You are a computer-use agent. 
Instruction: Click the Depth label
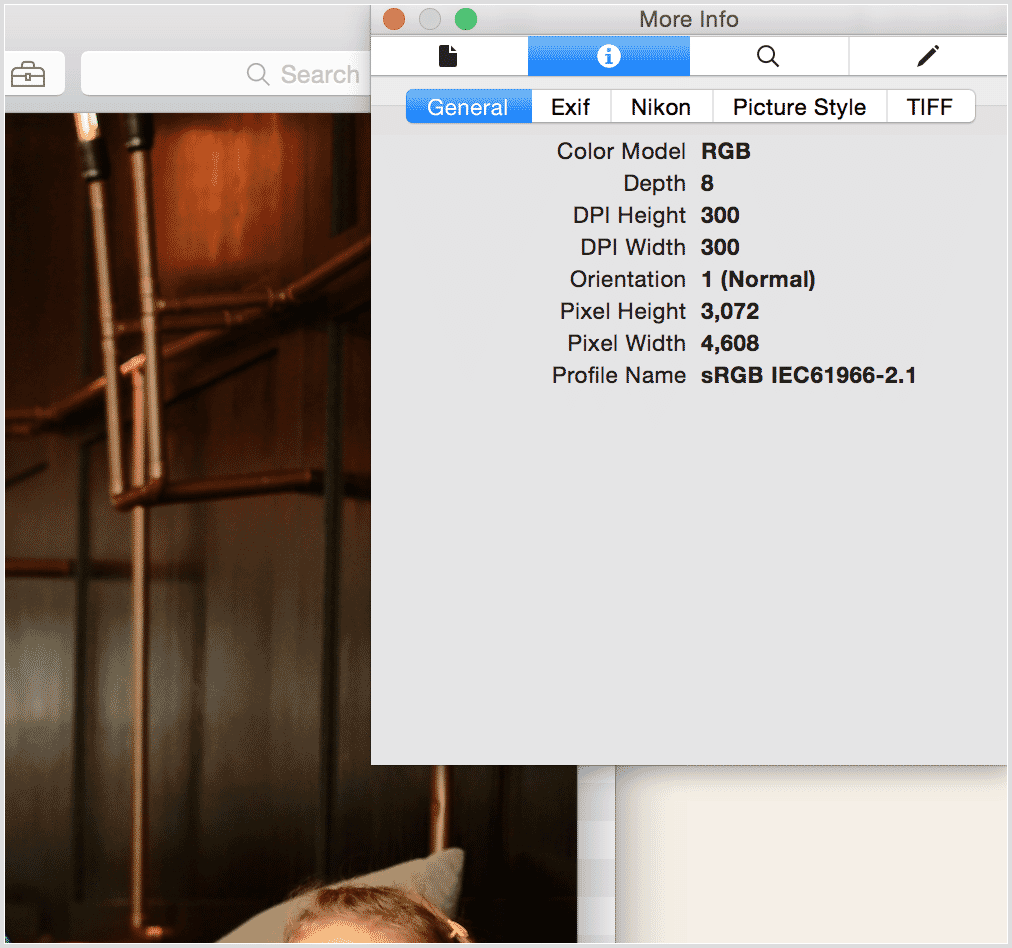coord(654,183)
